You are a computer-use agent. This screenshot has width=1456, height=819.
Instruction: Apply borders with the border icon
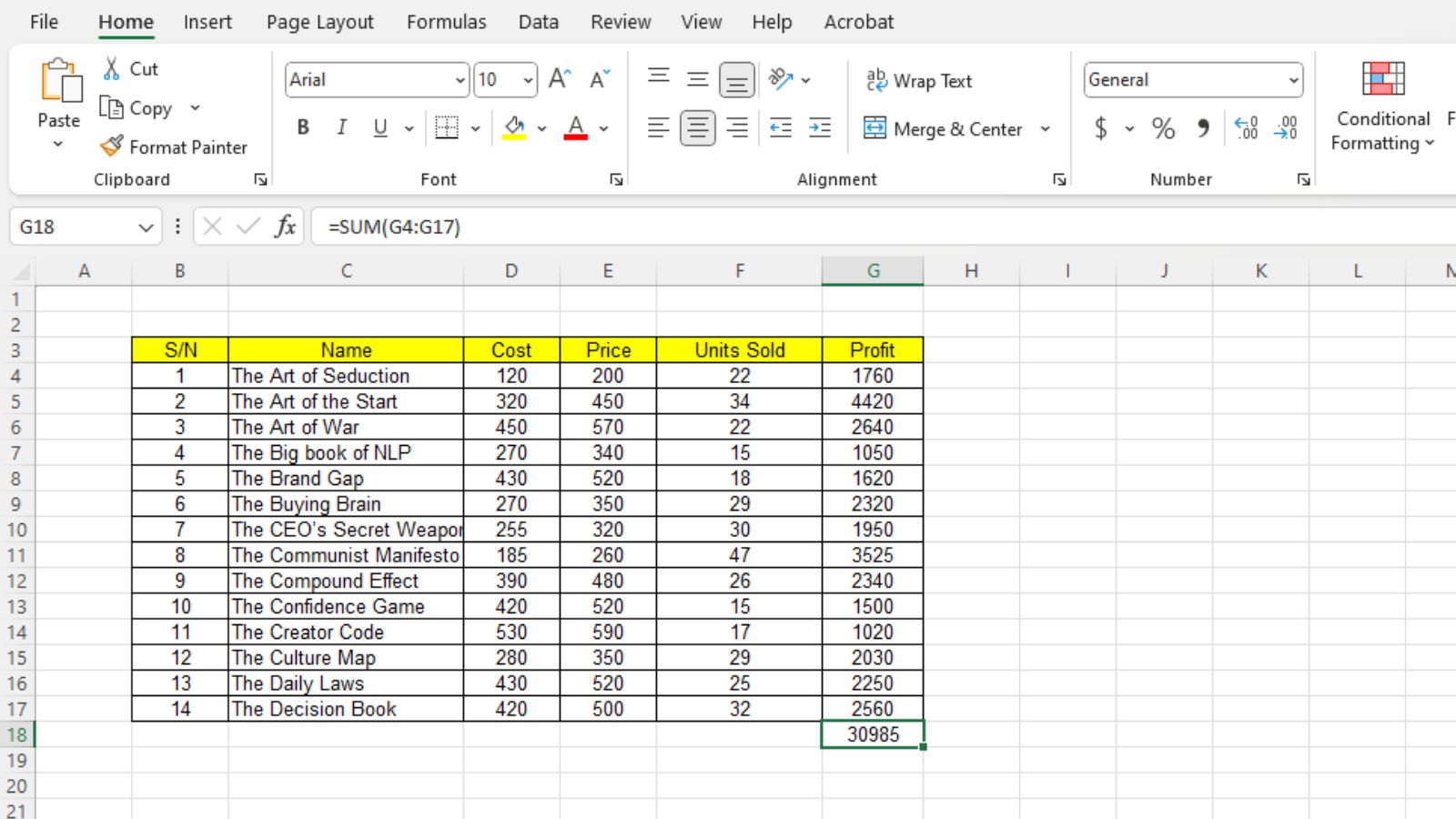point(447,128)
